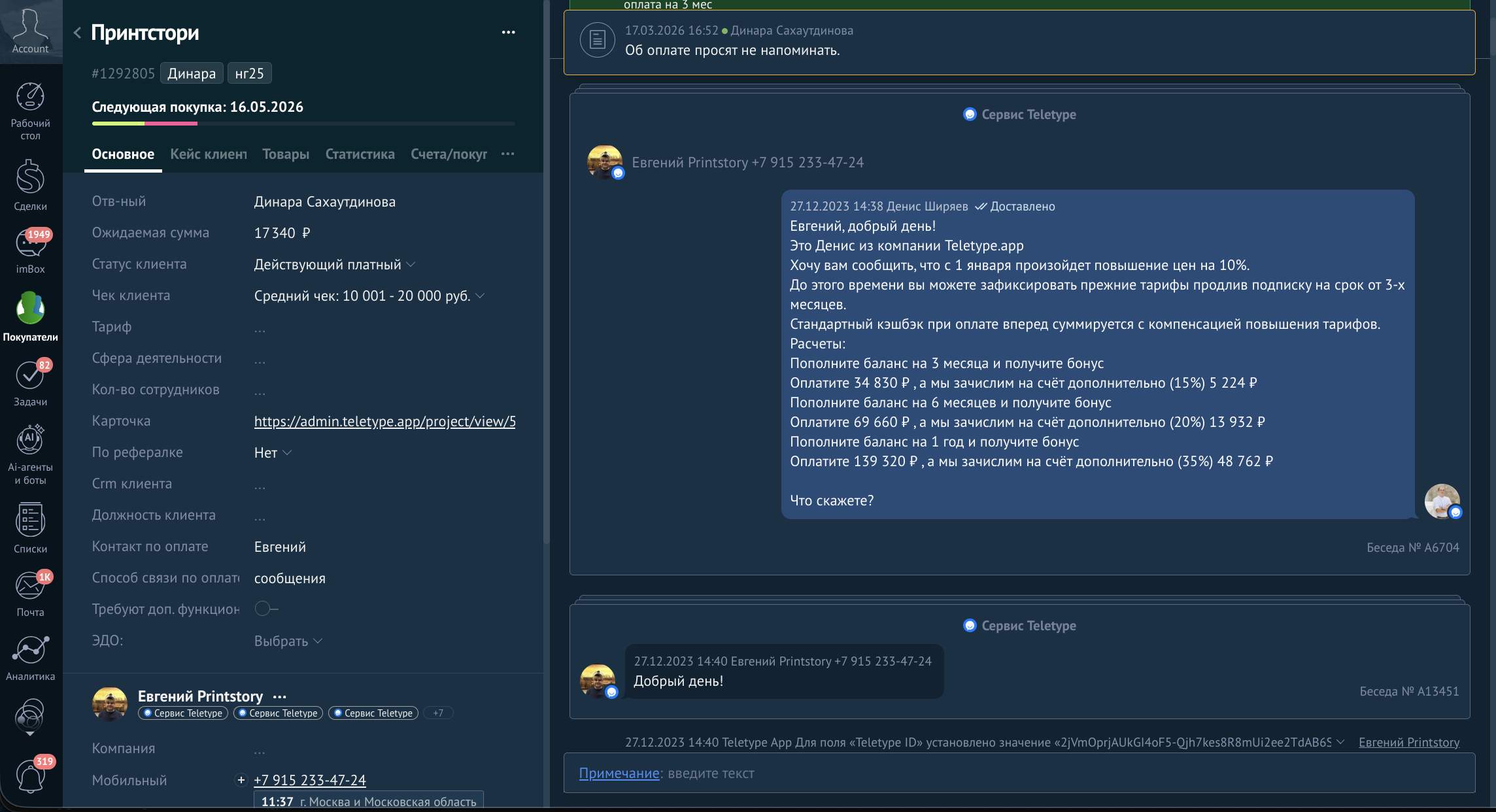Toggle Требуют доп. функционал switch

(266, 609)
